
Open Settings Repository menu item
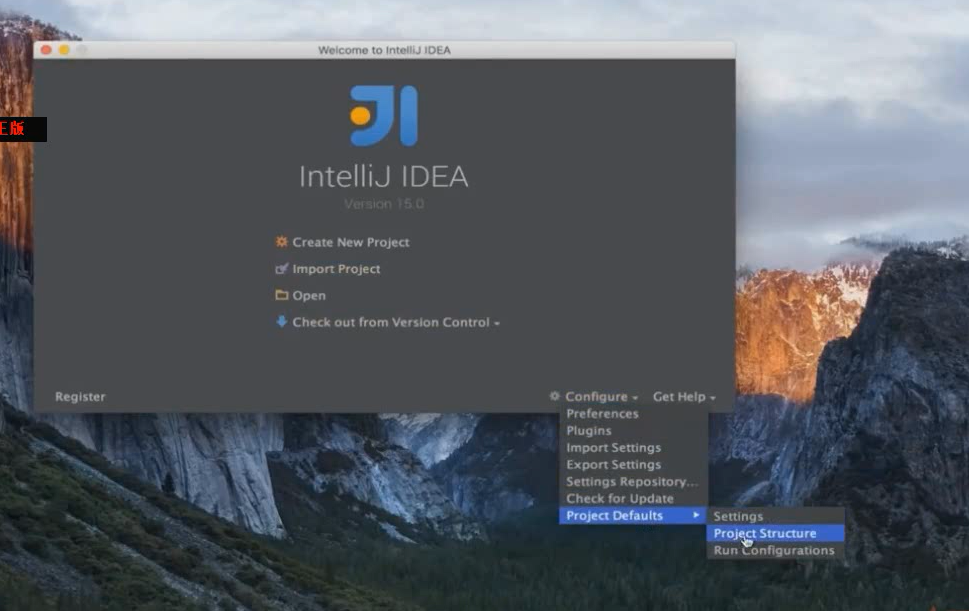(x=633, y=481)
